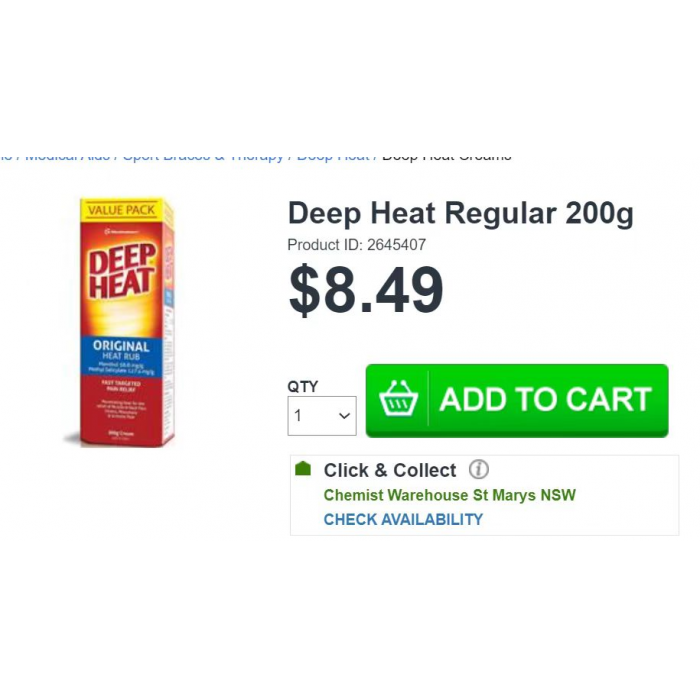The image size is (700, 700).
Task: Open the Click & Collect info icon
Action: pyautogui.click(x=479, y=470)
